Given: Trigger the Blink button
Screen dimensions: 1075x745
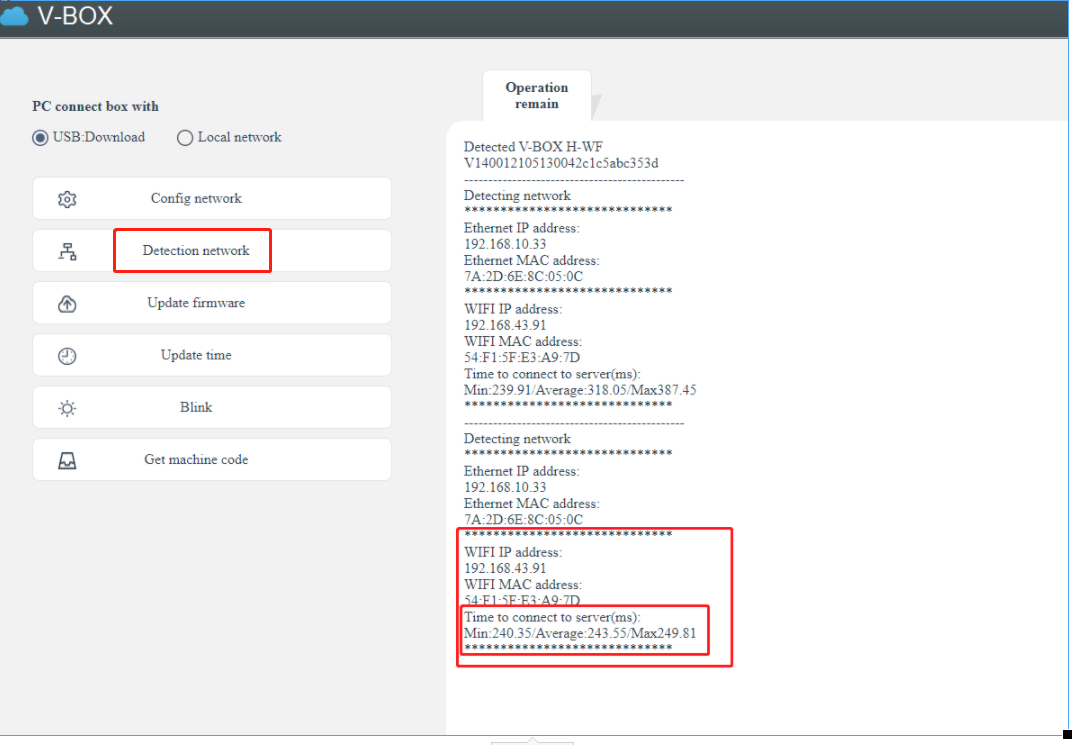Looking at the screenshot, I should coord(212,407).
